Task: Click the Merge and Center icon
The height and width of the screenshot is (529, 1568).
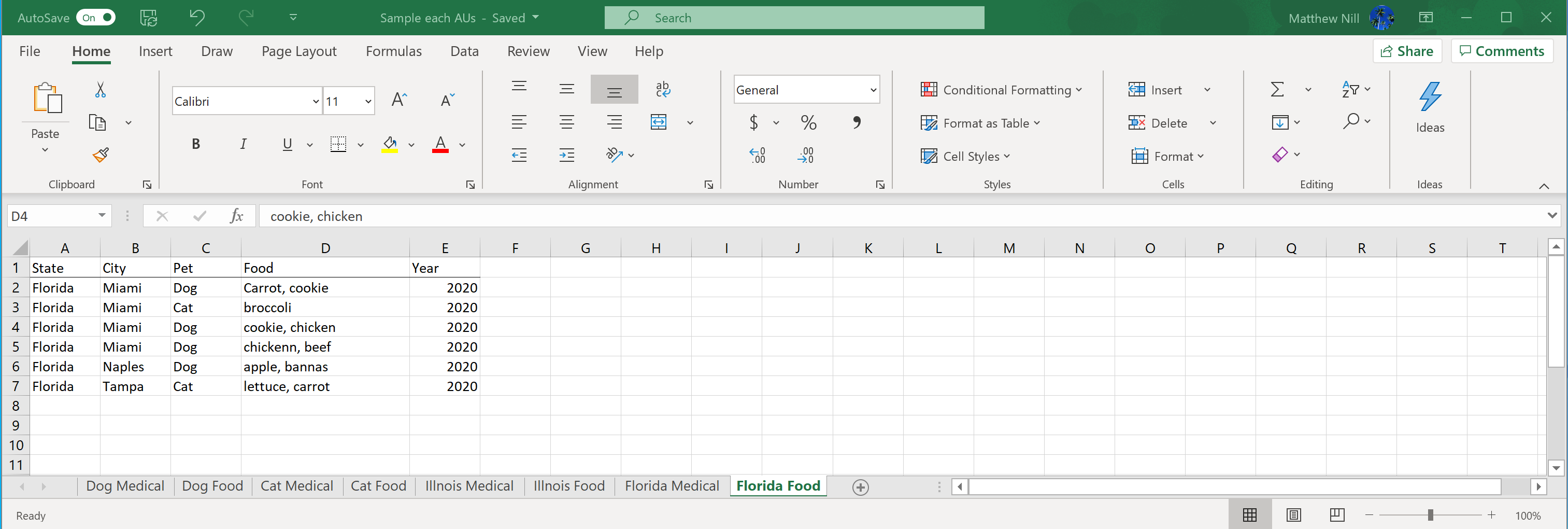Action: pos(659,122)
